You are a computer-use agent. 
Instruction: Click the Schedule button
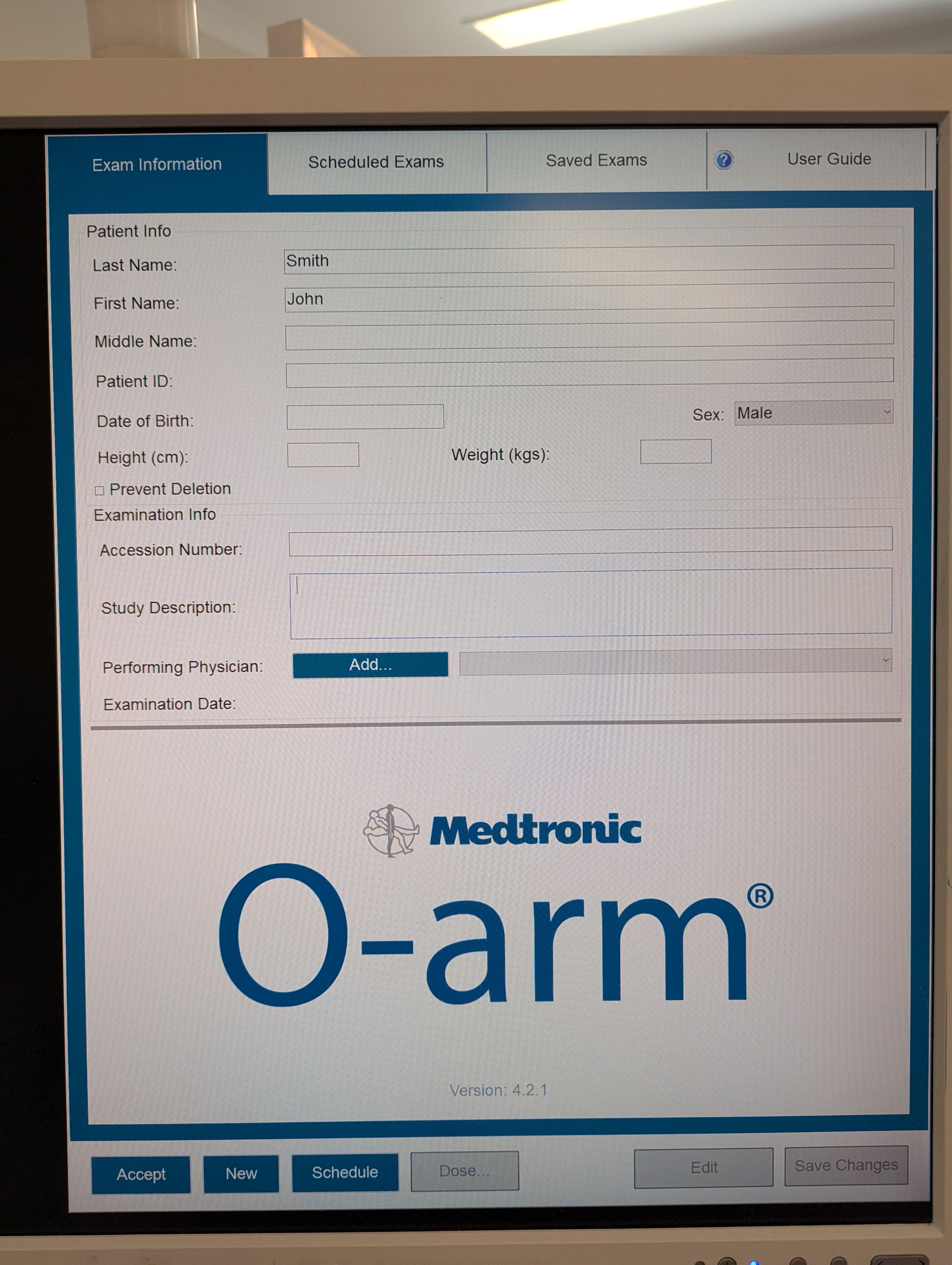(x=345, y=1172)
